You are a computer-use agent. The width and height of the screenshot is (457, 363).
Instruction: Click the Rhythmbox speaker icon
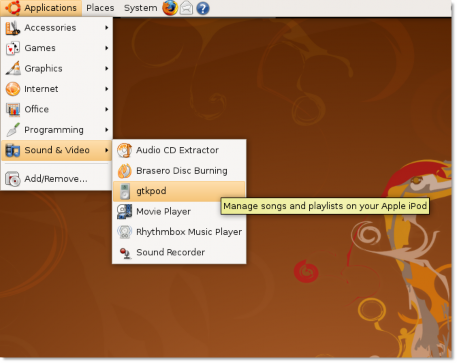pos(125,232)
